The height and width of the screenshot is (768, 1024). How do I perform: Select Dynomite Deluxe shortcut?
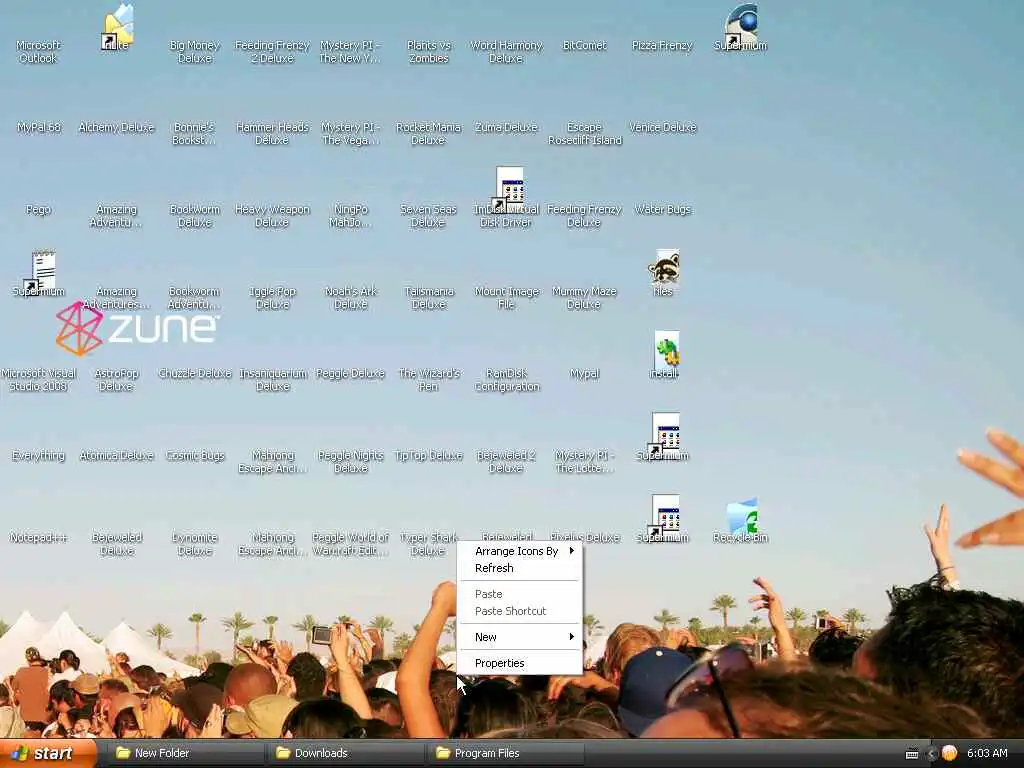point(195,543)
